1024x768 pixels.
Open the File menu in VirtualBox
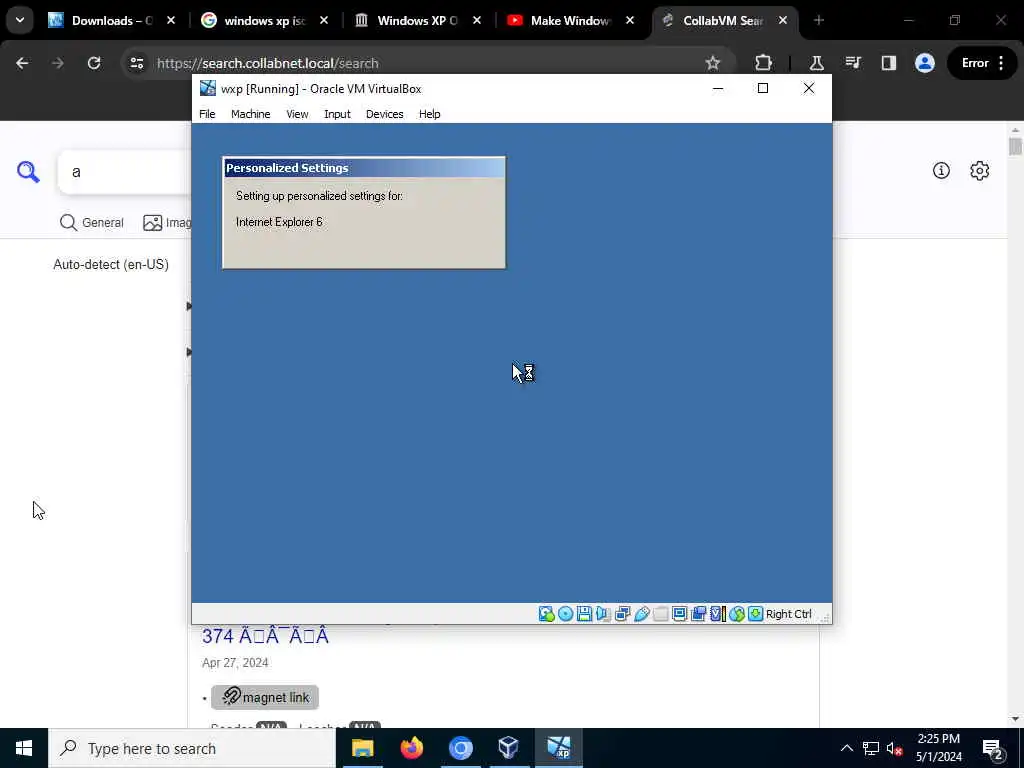(207, 114)
